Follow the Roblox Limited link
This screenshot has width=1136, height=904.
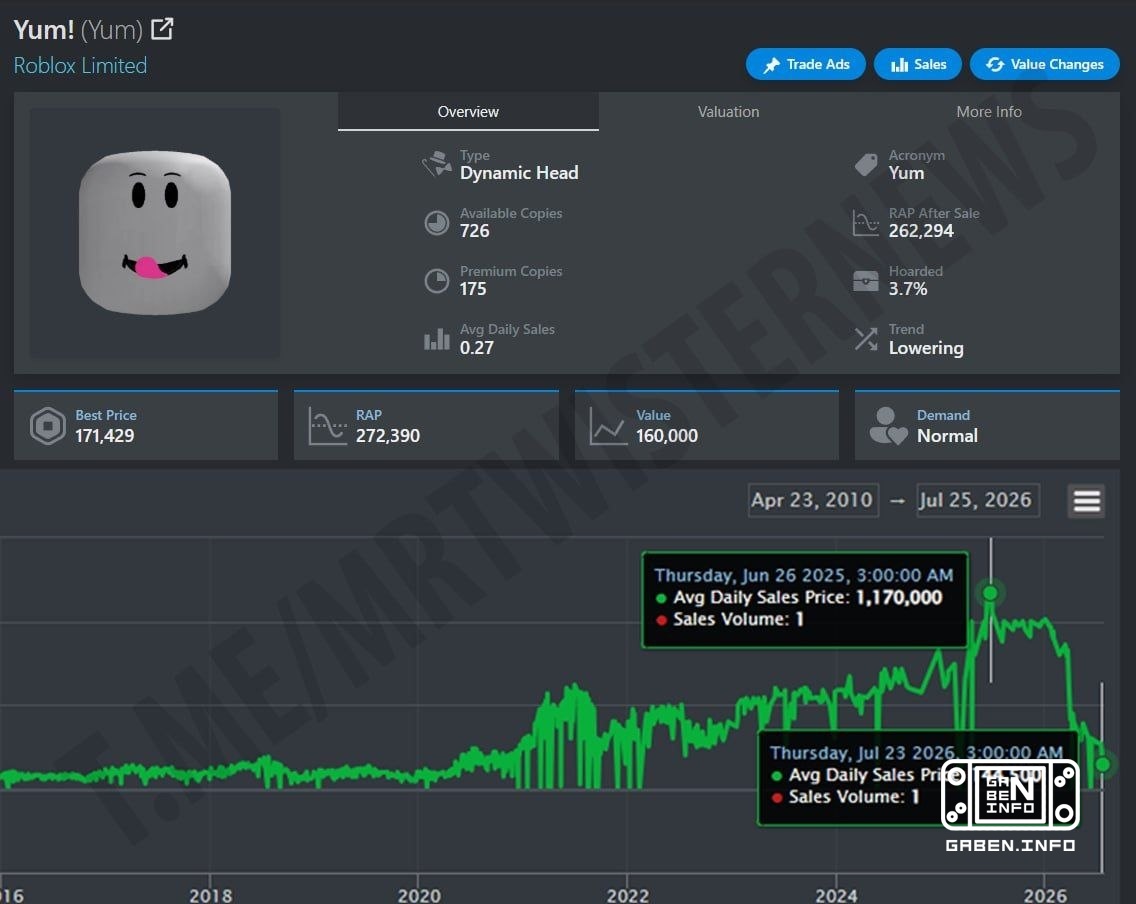point(80,65)
